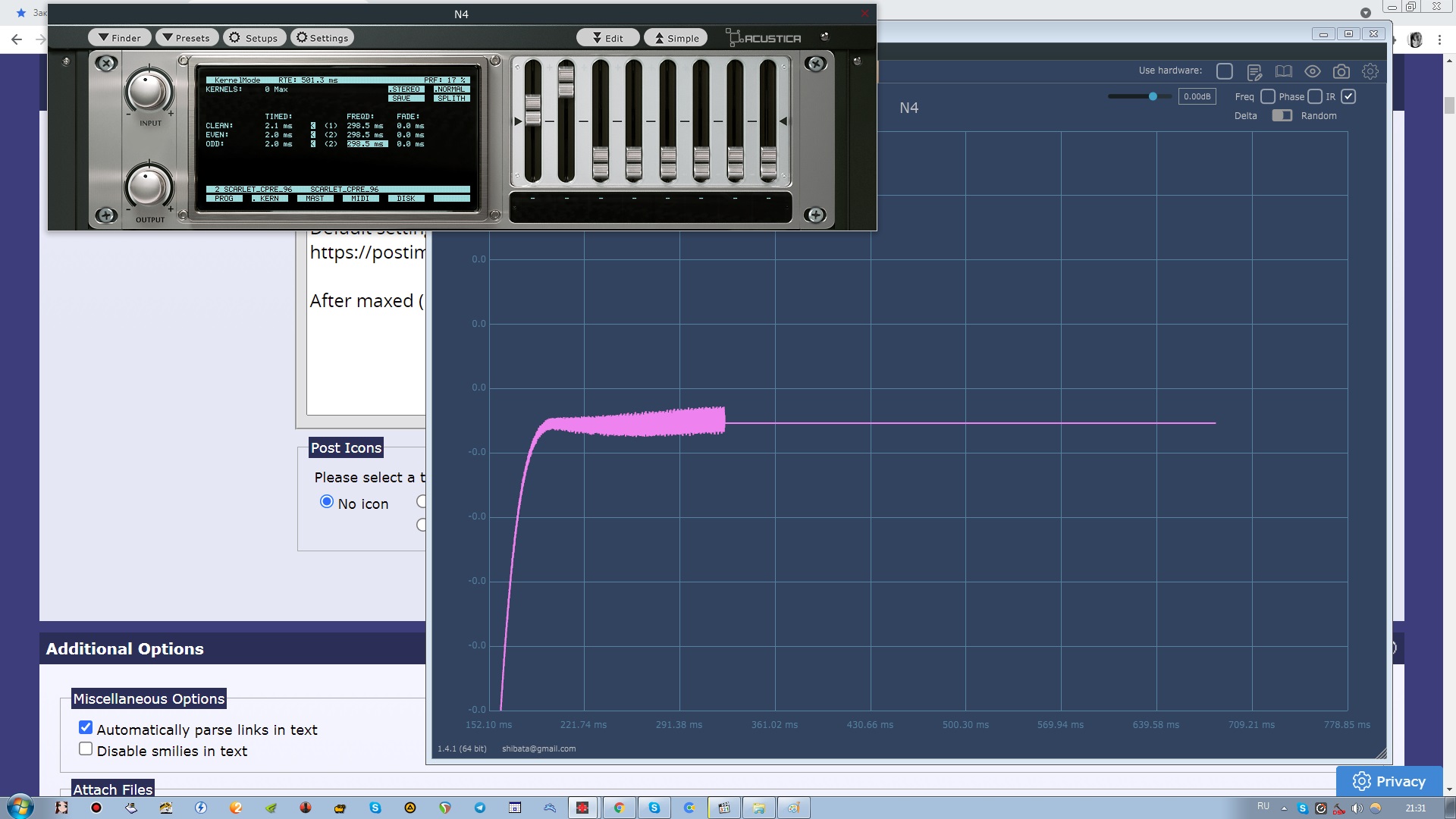1456x819 pixels.
Task: Toggle the Delta/Random switch
Action: (x=1282, y=115)
